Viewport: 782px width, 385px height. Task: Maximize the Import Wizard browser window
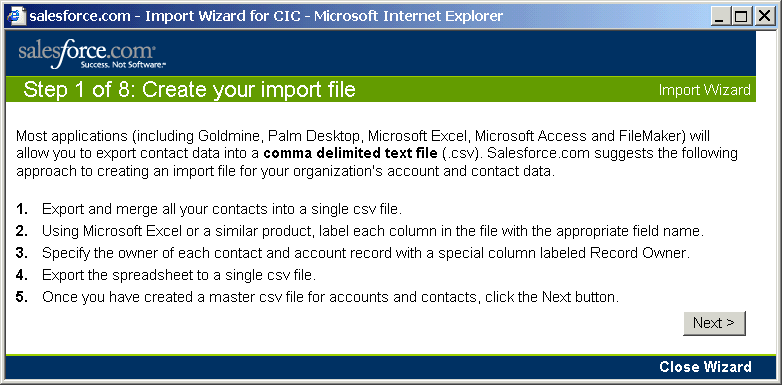pos(741,17)
